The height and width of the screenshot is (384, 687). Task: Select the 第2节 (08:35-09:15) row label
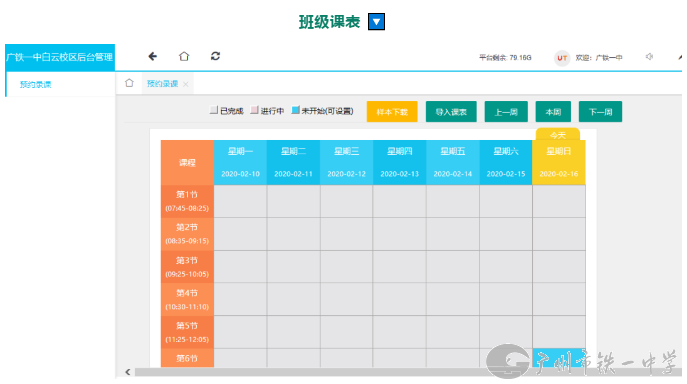click(x=187, y=234)
